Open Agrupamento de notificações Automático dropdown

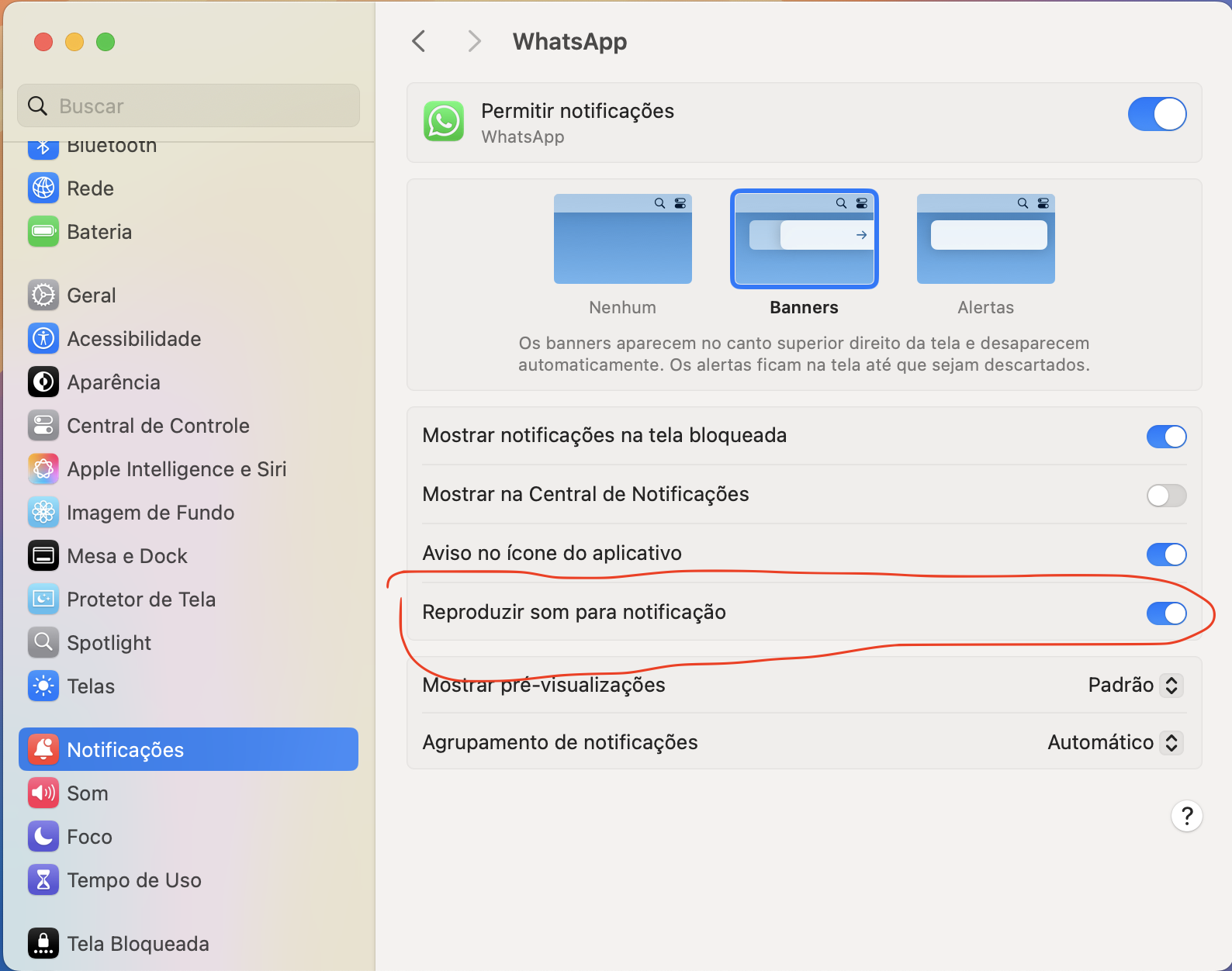[x=1115, y=742]
